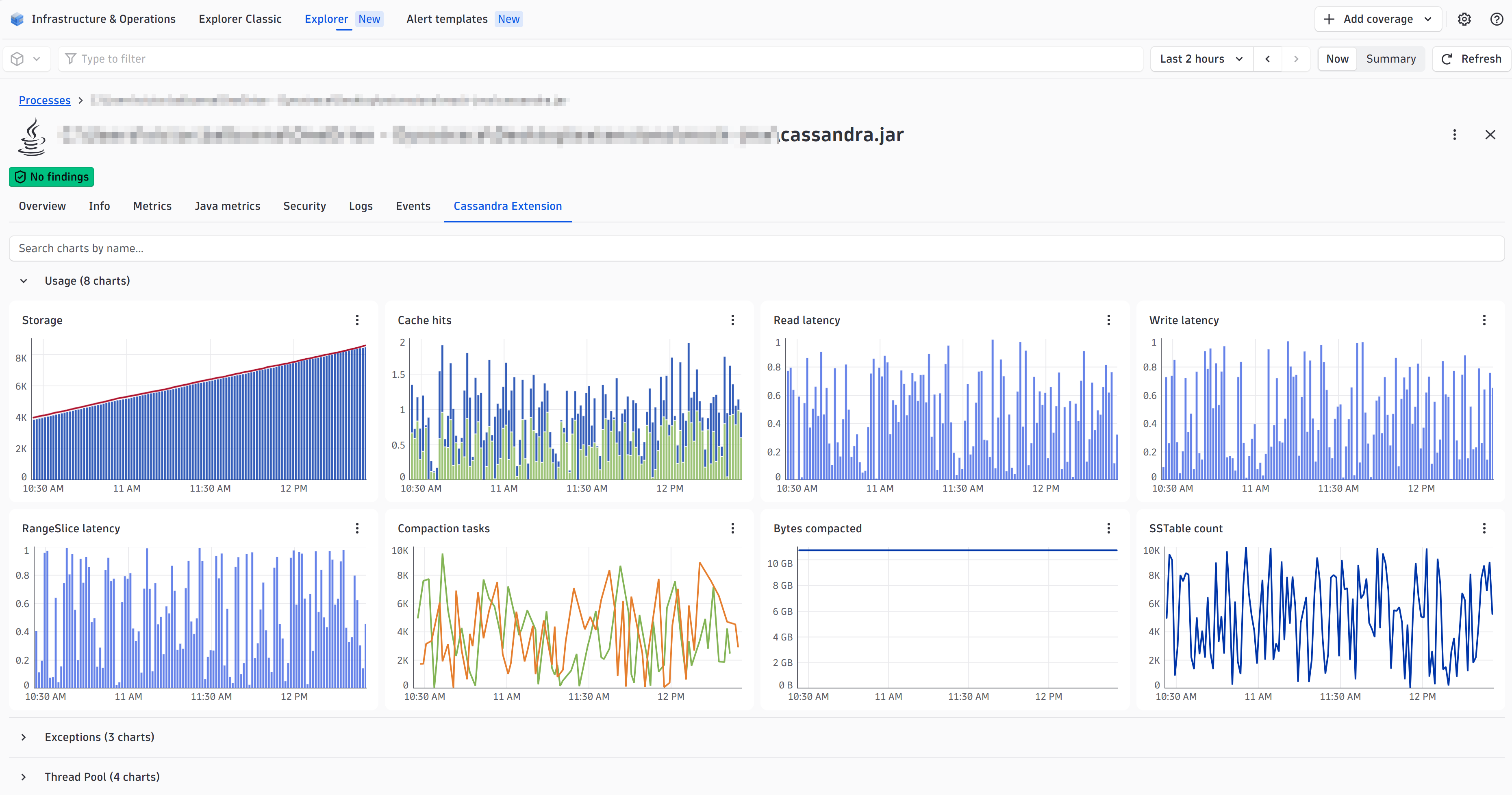Viewport: 1512px width, 795px height.
Task: Focus the Type to filter field
Action: [x=600, y=59]
